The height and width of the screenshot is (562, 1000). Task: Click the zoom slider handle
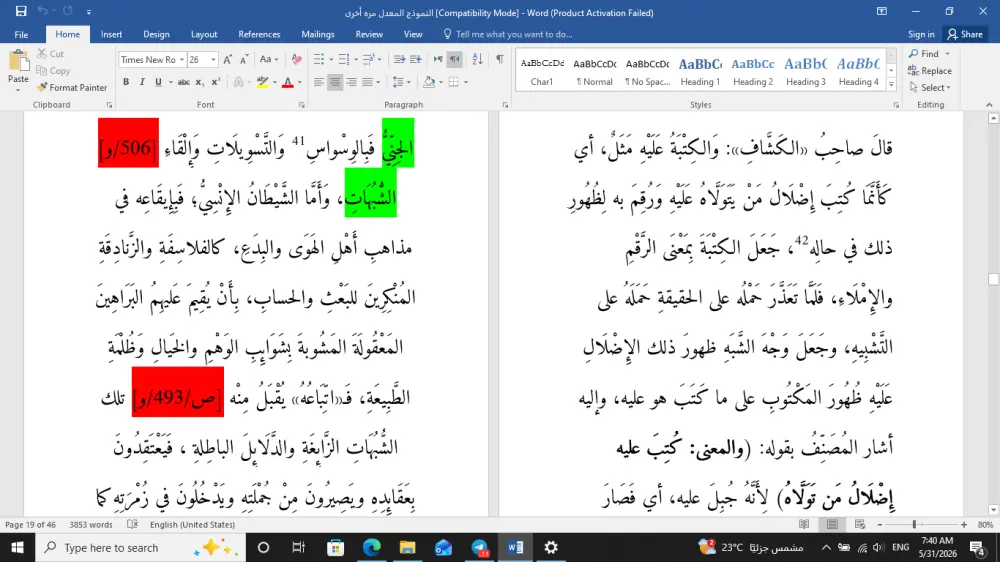(x=914, y=524)
